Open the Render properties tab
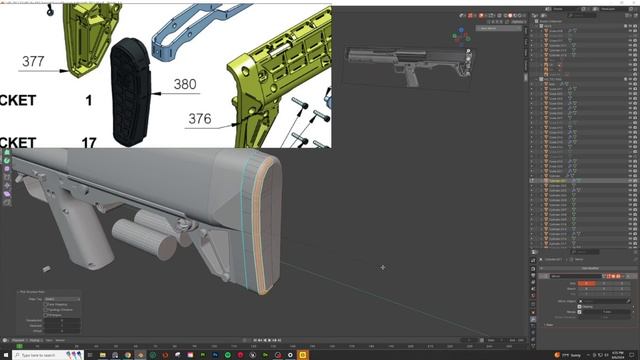Screen dimensions: 640x360 [x=533, y=269]
